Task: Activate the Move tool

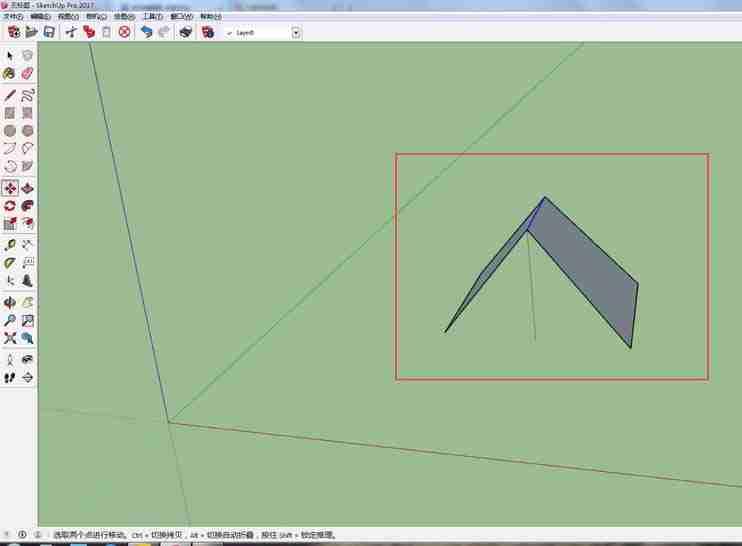Action: (x=10, y=188)
